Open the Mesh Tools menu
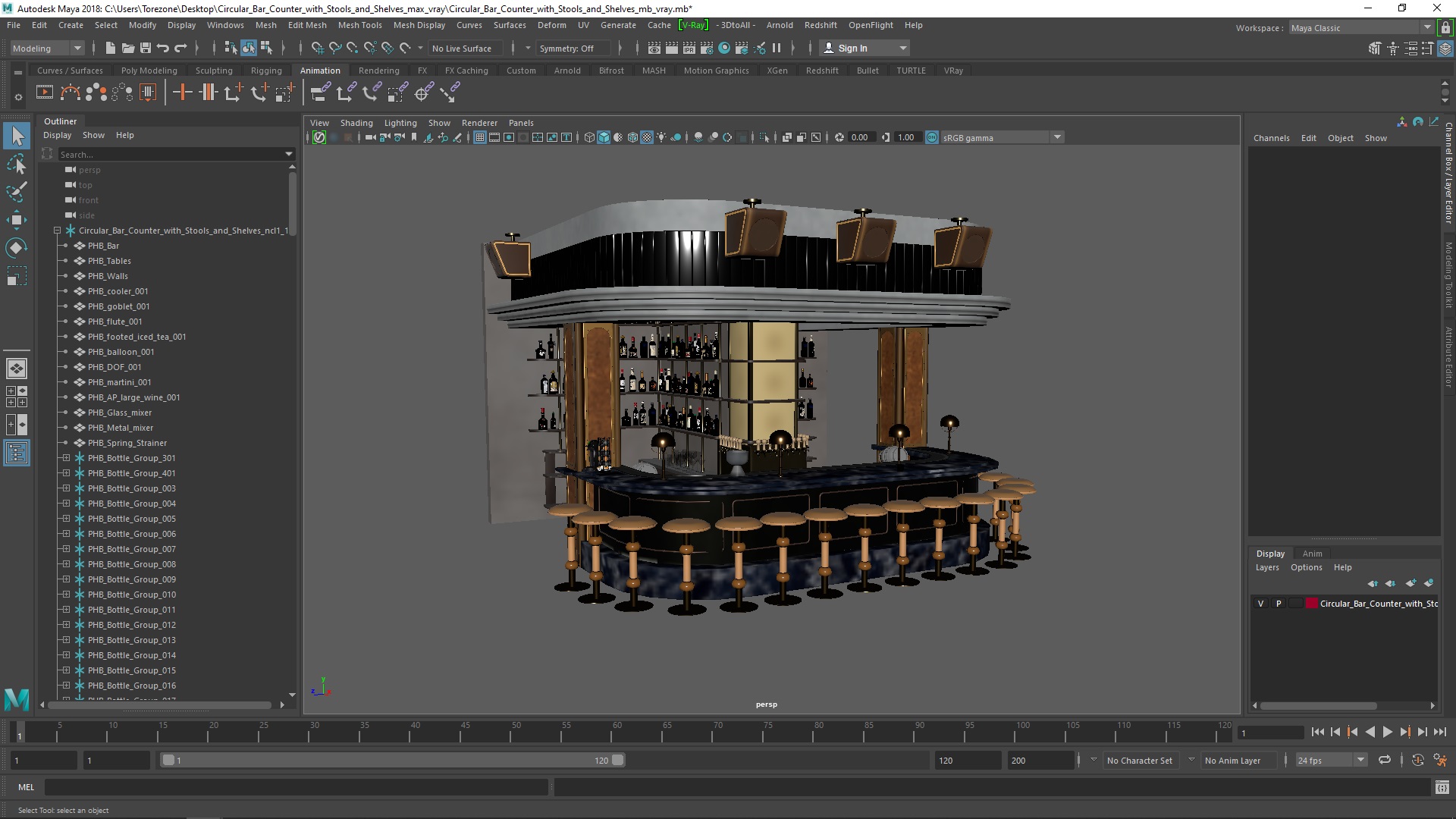This screenshot has height=819, width=1456. 359,25
